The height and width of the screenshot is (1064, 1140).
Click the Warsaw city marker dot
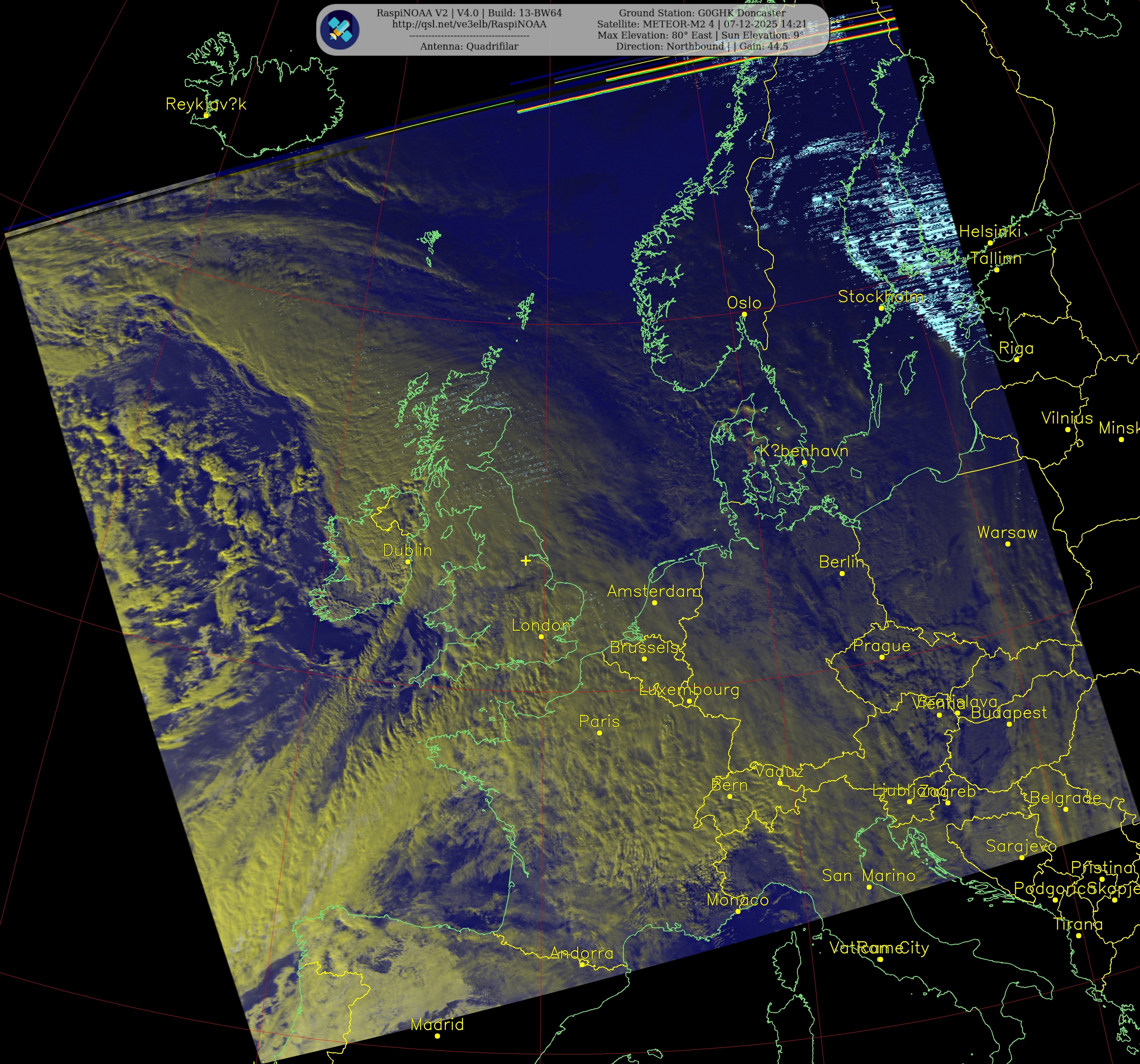[x=1007, y=544]
